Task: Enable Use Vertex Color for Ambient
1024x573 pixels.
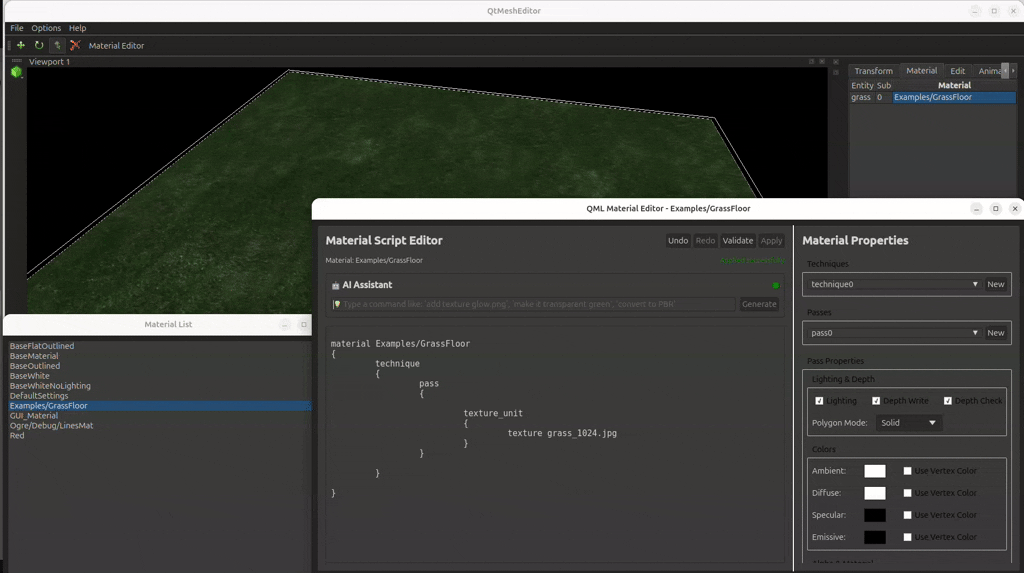Action: tap(907, 471)
